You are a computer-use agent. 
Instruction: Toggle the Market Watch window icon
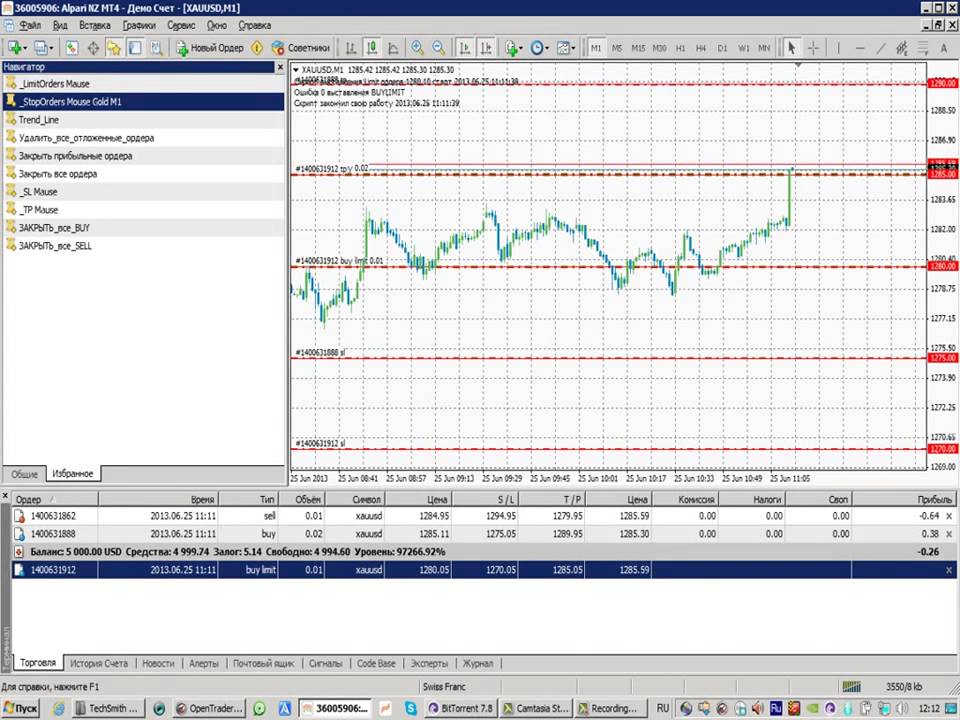[72, 48]
